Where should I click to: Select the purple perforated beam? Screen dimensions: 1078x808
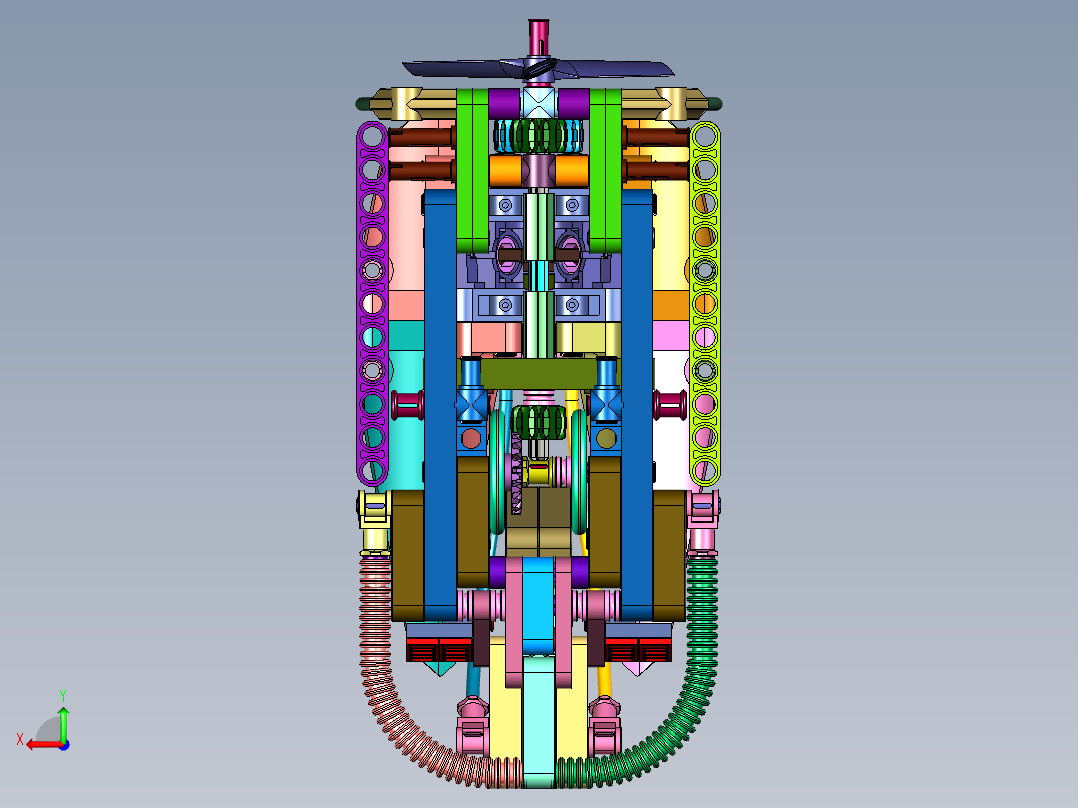373,304
